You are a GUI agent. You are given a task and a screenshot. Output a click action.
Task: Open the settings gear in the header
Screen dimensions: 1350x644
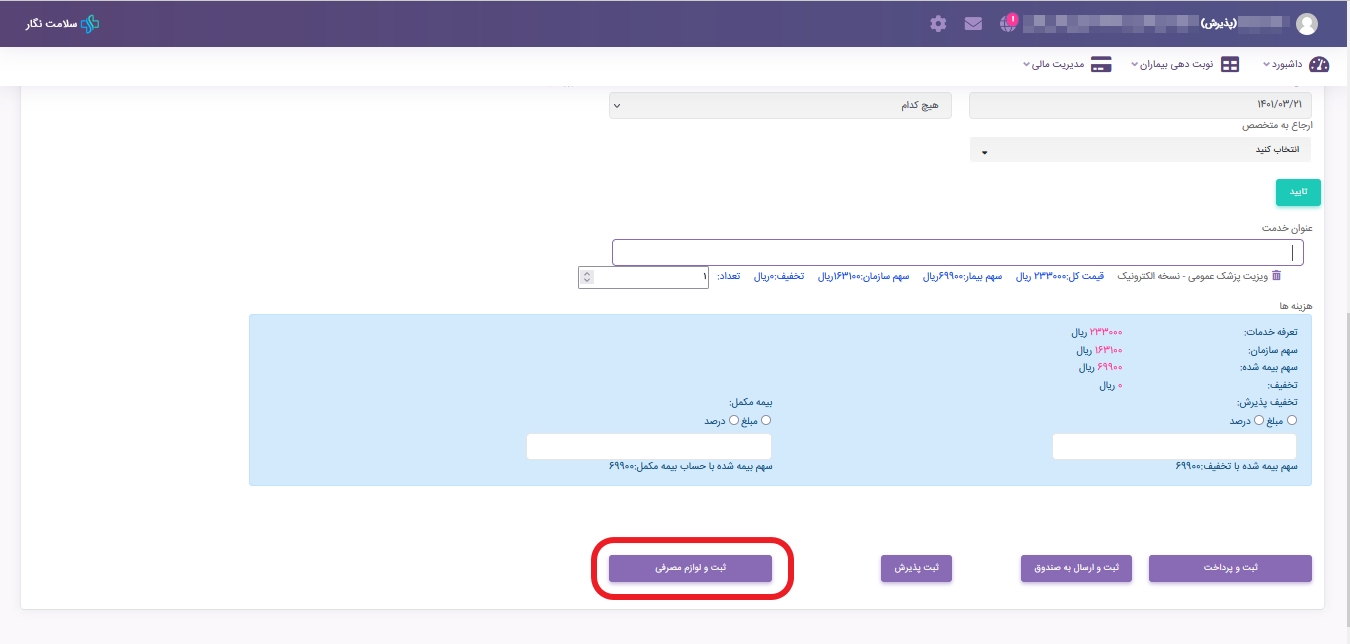[938, 24]
